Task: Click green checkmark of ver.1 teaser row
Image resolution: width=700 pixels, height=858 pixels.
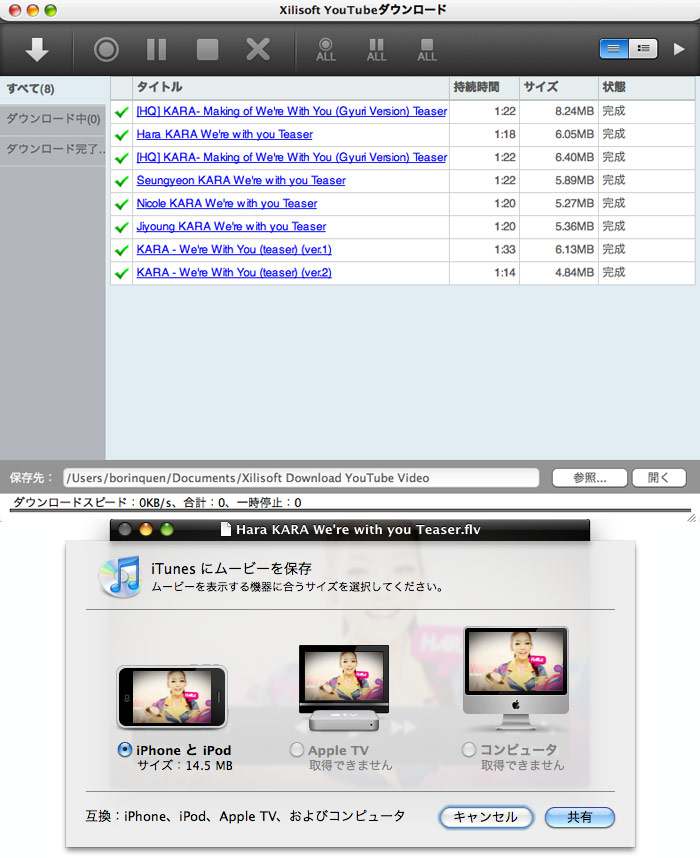Action: pos(122,250)
